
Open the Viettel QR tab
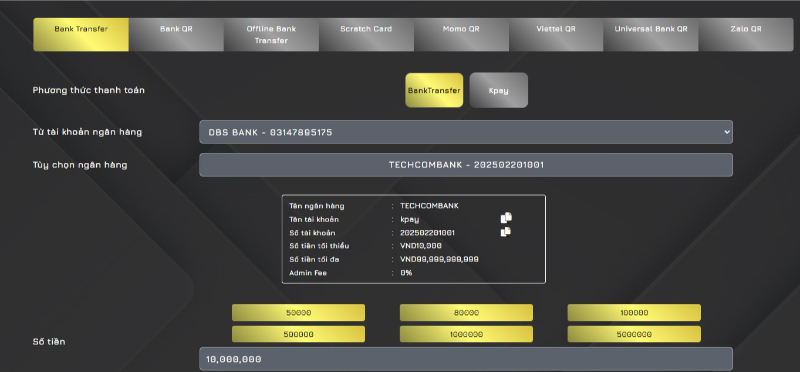556,35
